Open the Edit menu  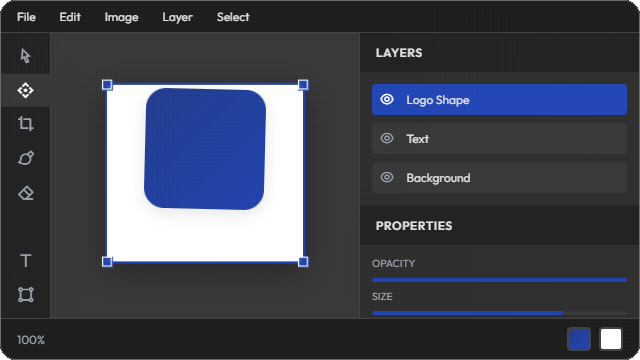tap(70, 17)
